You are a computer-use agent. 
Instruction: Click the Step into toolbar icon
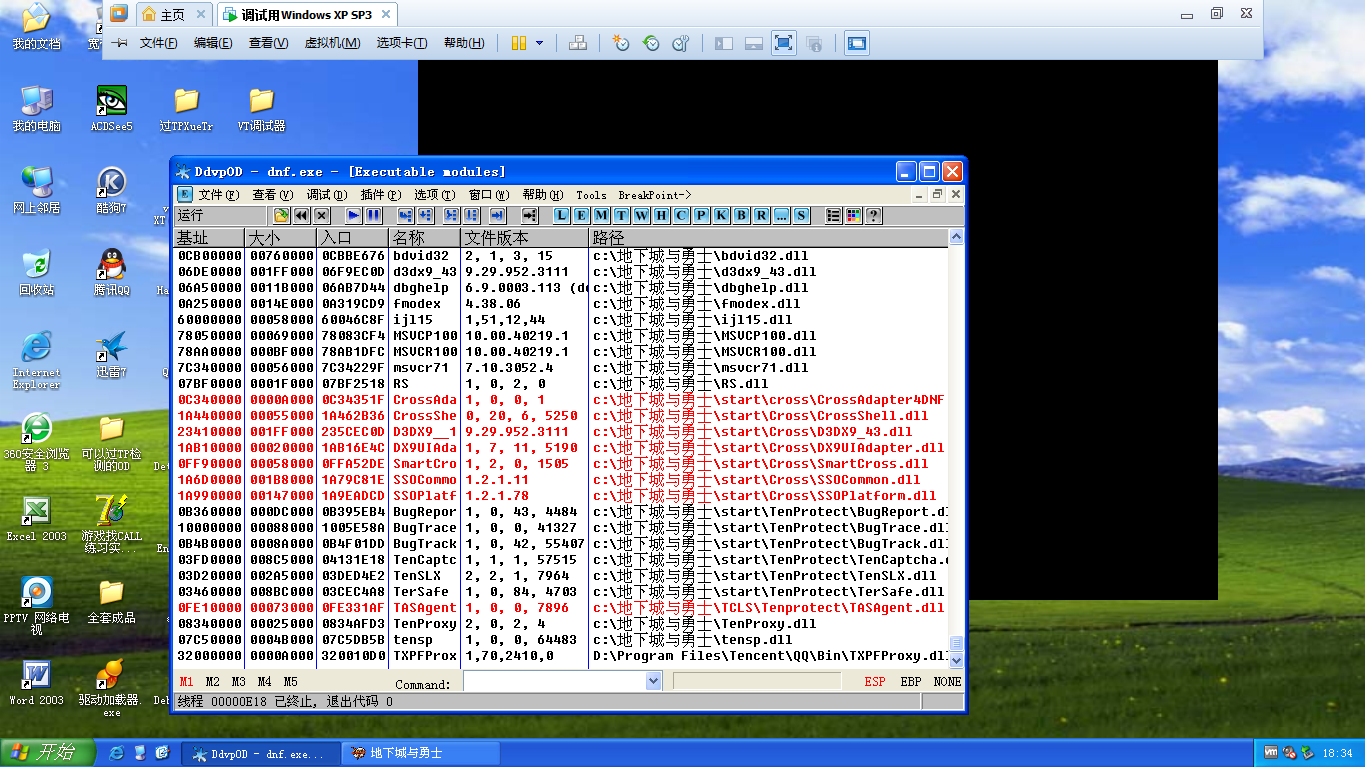405,215
